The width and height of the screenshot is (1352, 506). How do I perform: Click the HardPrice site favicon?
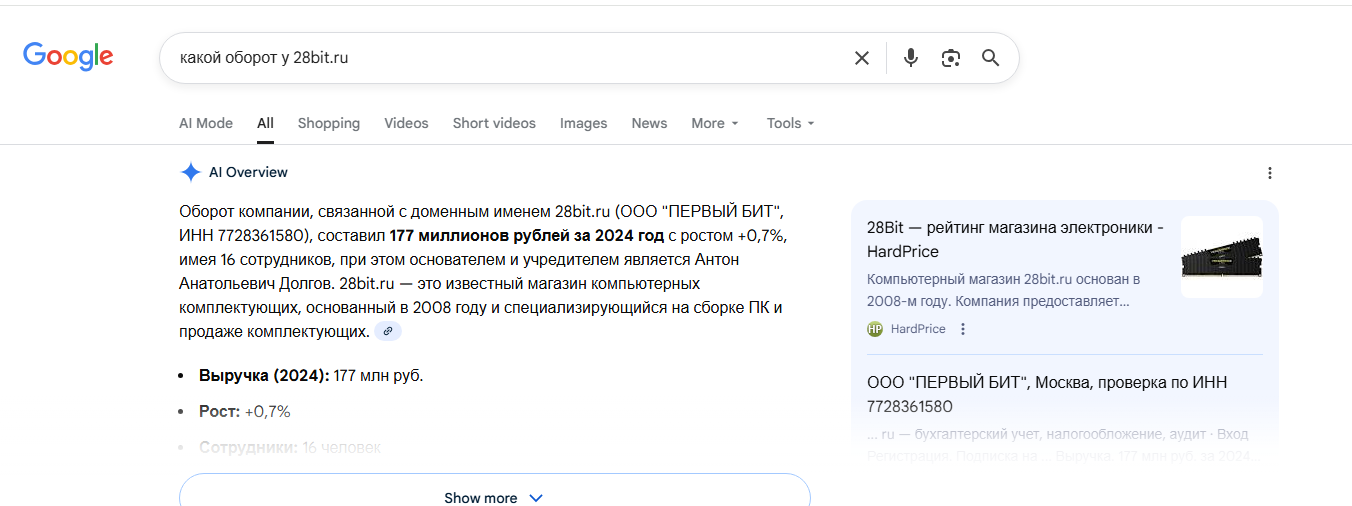[x=875, y=329]
